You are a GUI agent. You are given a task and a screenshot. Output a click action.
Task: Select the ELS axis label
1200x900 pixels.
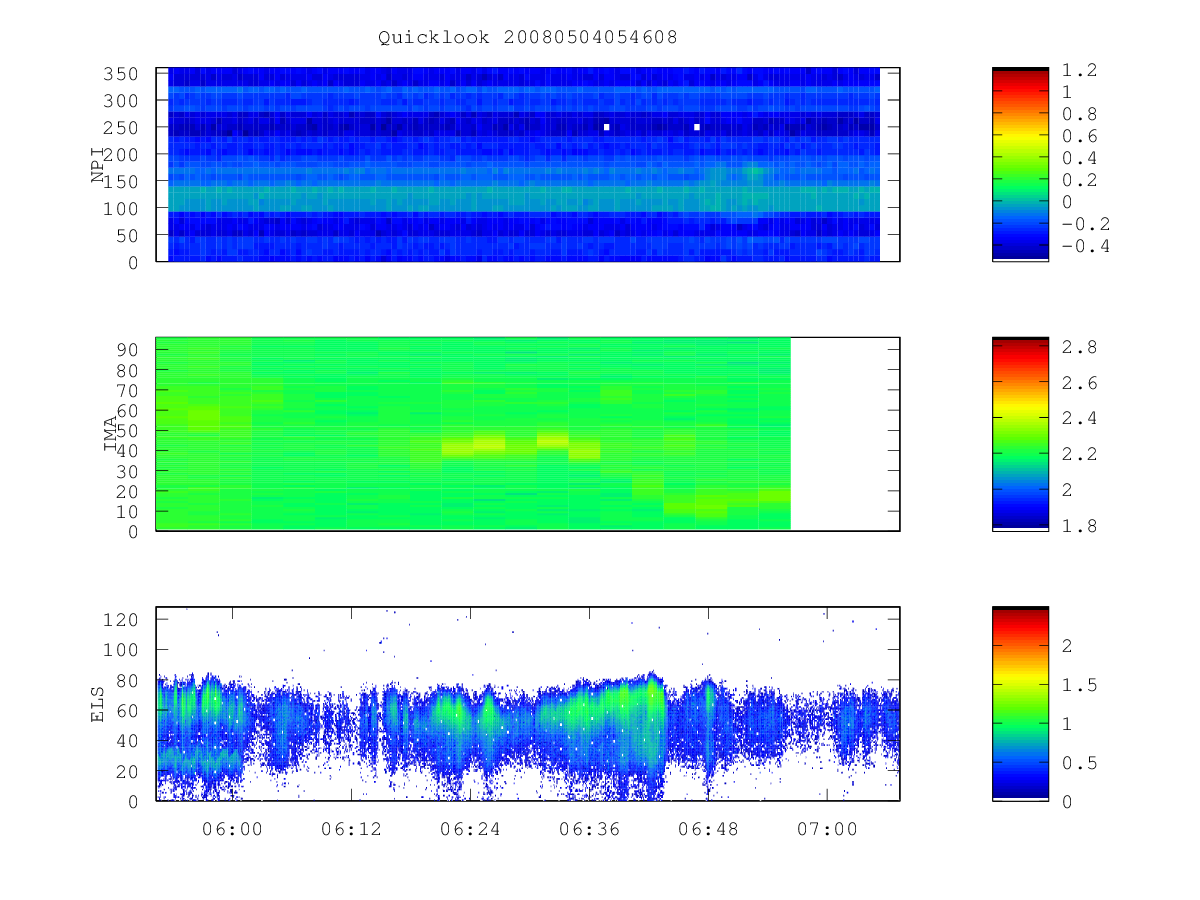98,704
